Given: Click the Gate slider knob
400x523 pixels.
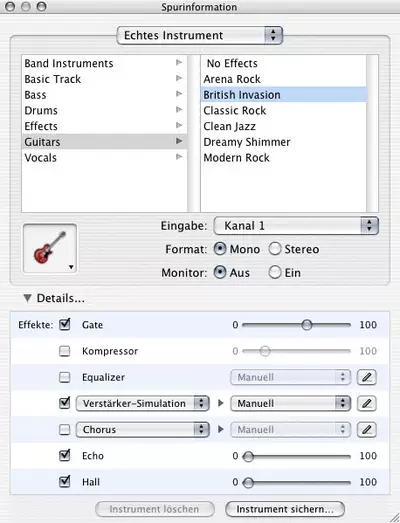Looking at the screenshot, I should click(x=307, y=325).
